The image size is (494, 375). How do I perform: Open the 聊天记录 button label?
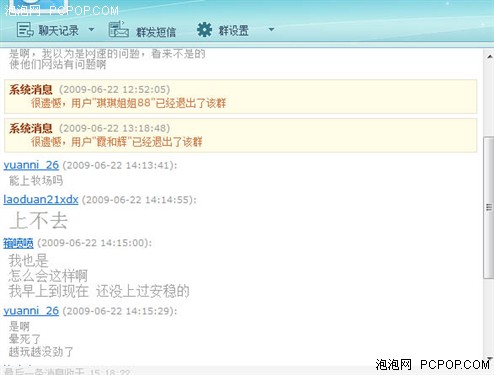click(58, 30)
